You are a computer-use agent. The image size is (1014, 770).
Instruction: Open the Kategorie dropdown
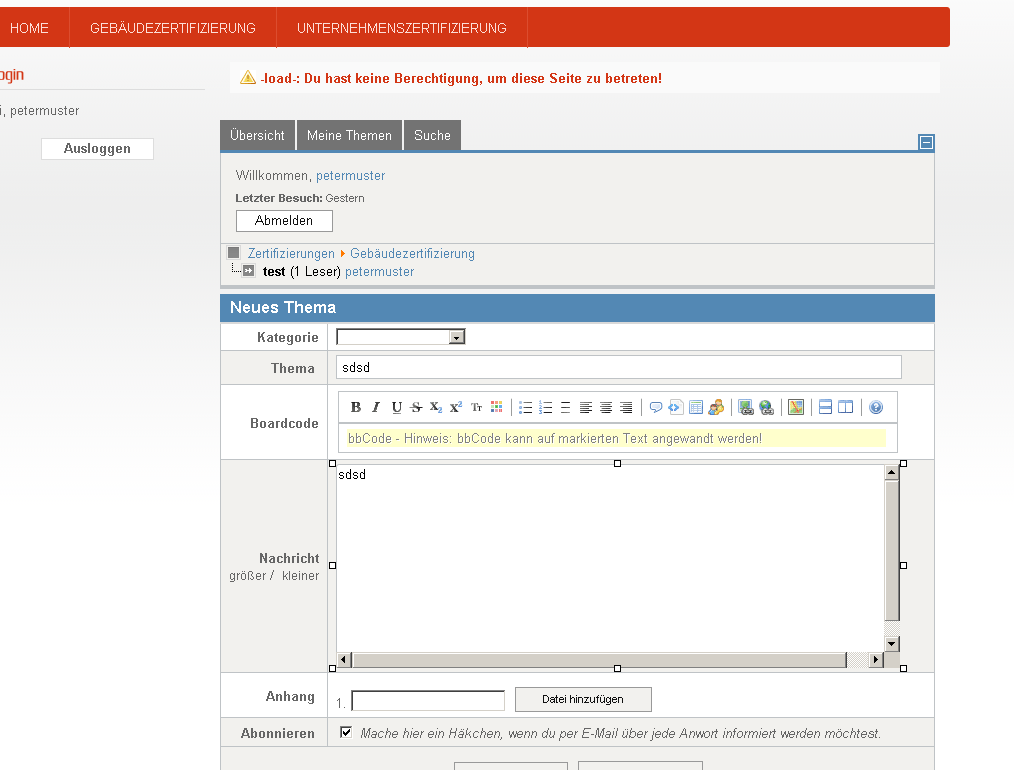pyautogui.click(x=401, y=337)
